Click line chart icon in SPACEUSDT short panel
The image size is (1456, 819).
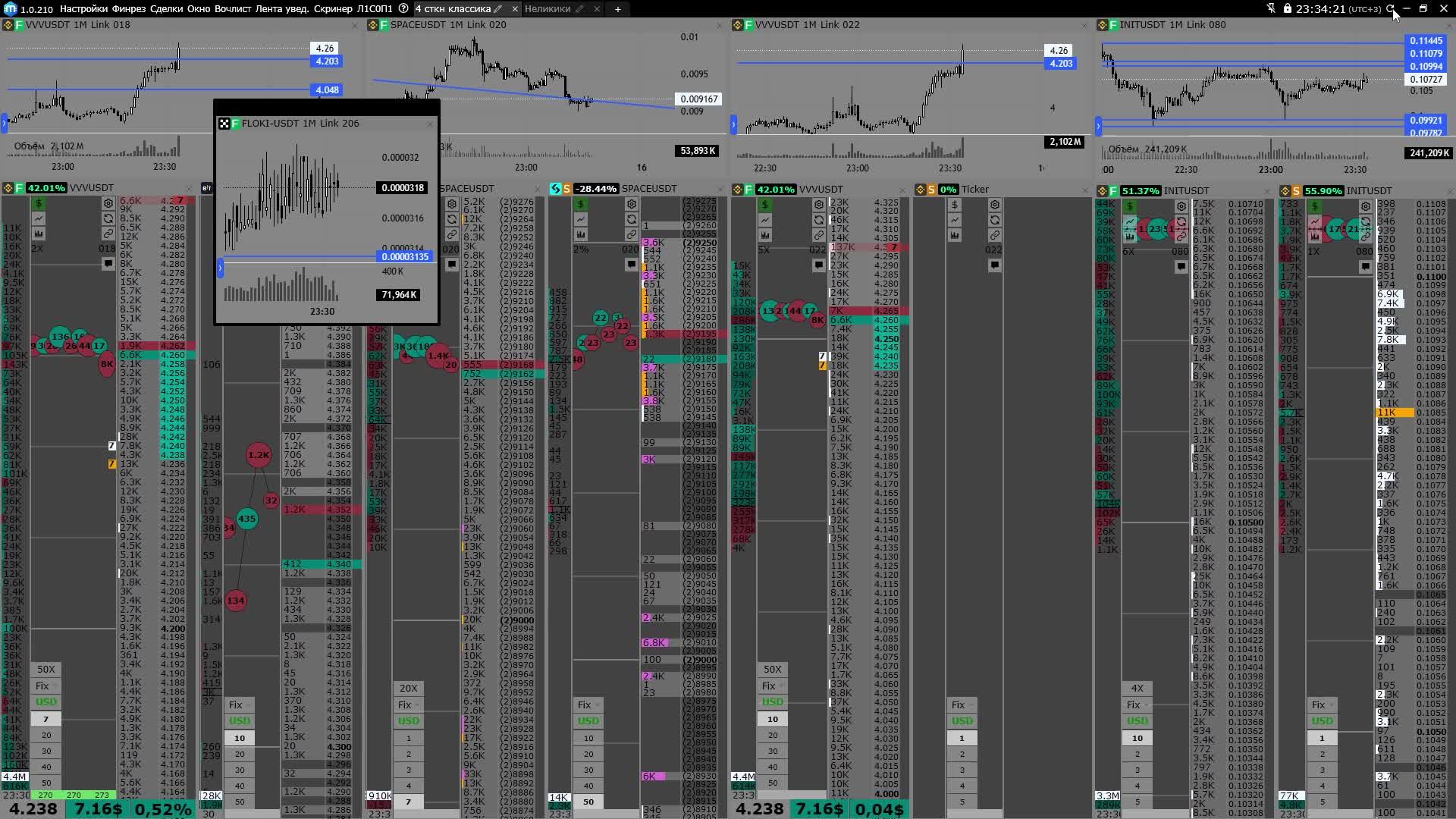[x=581, y=219]
